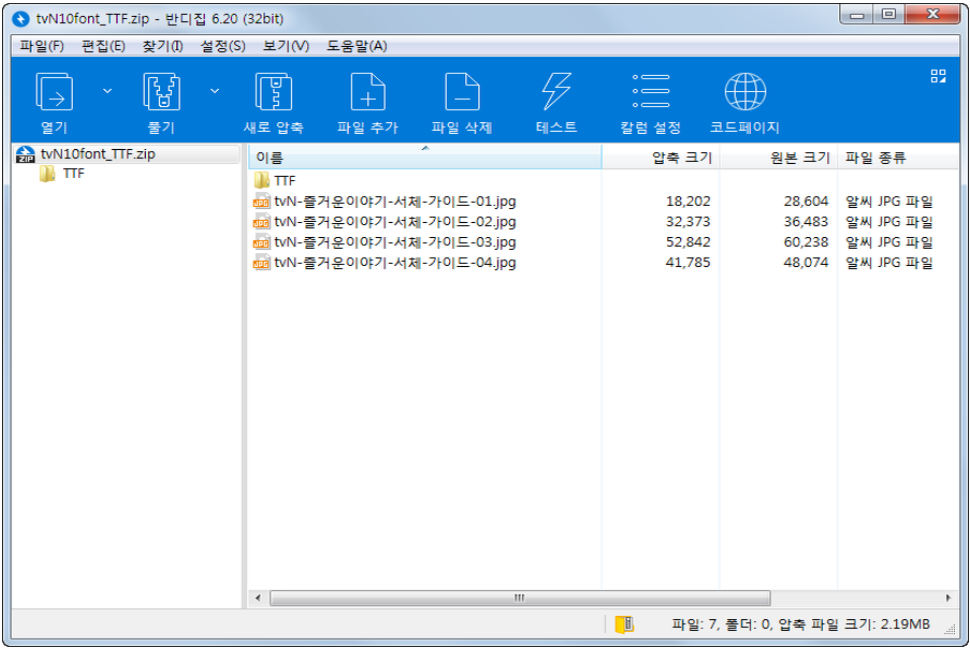Select tvN10font_TTF.zip in the tree panel

click(98, 154)
